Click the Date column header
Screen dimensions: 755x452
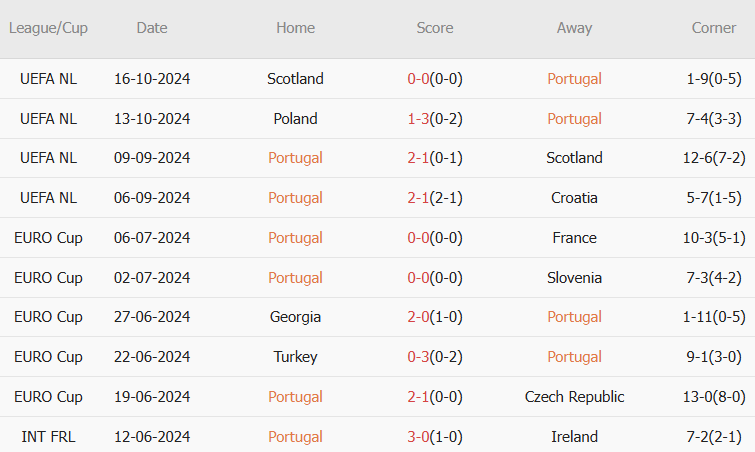[152, 28]
